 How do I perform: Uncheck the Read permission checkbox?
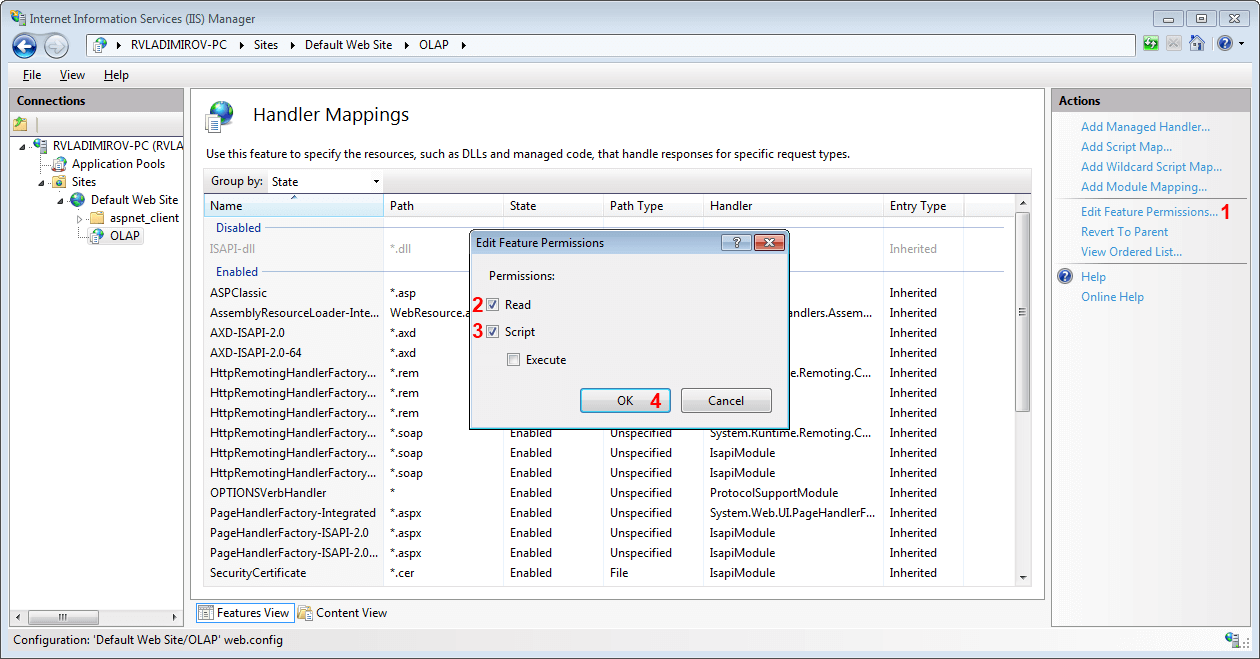pos(492,304)
